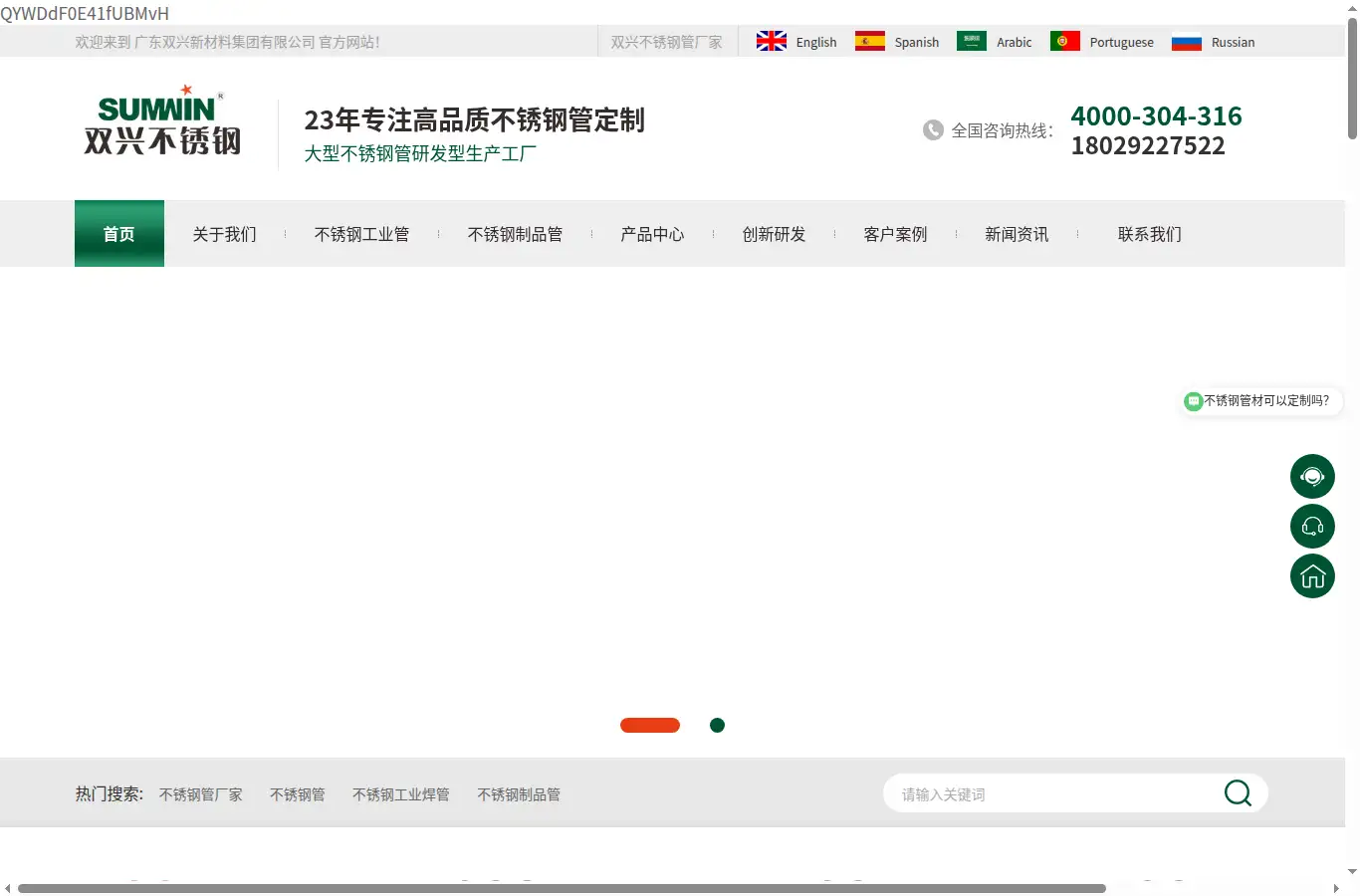Switch language to Portuguese
1360x896 pixels.
(x=1122, y=42)
